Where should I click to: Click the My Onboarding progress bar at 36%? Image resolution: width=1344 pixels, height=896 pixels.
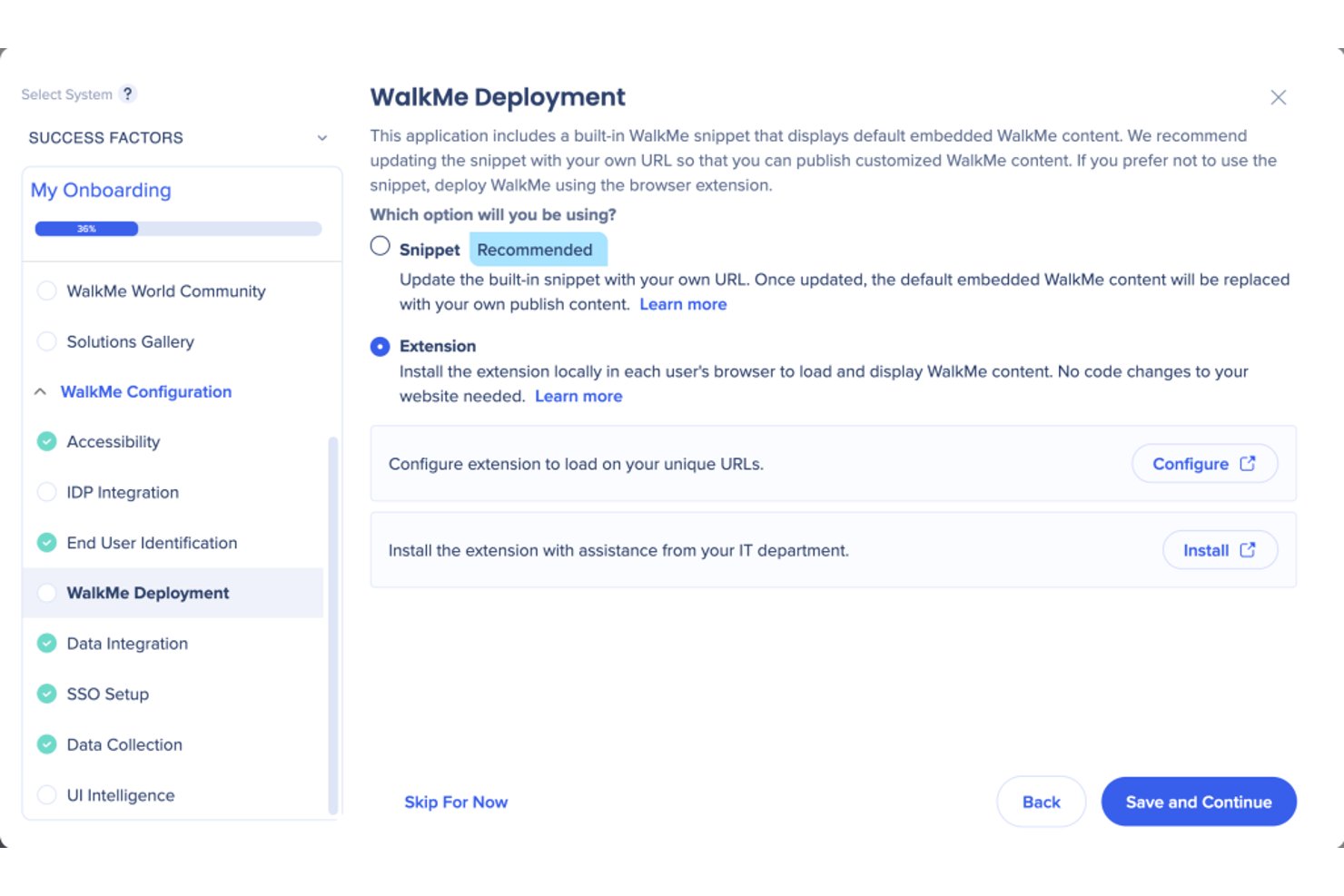pyautogui.click(x=178, y=229)
